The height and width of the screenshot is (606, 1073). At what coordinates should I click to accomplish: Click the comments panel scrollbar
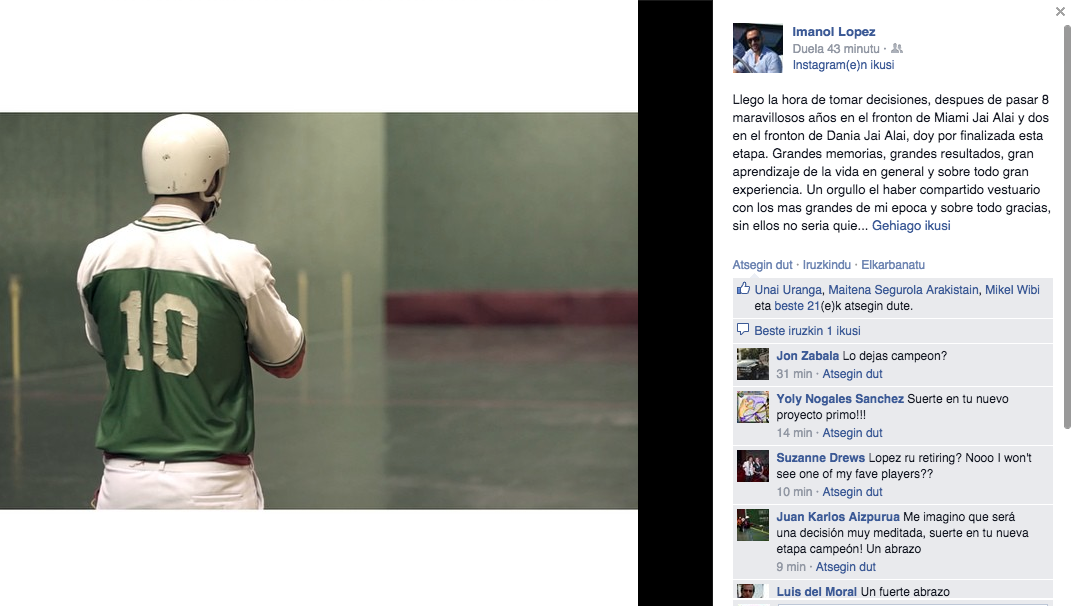click(x=1067, y=227)
